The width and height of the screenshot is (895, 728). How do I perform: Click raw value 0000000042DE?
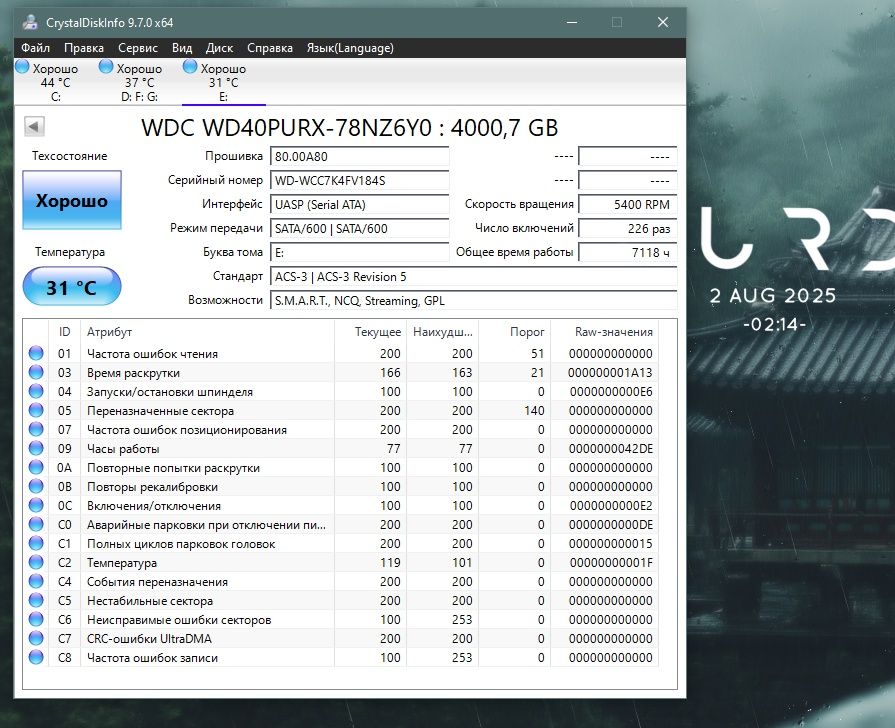(x=610, y=449)
